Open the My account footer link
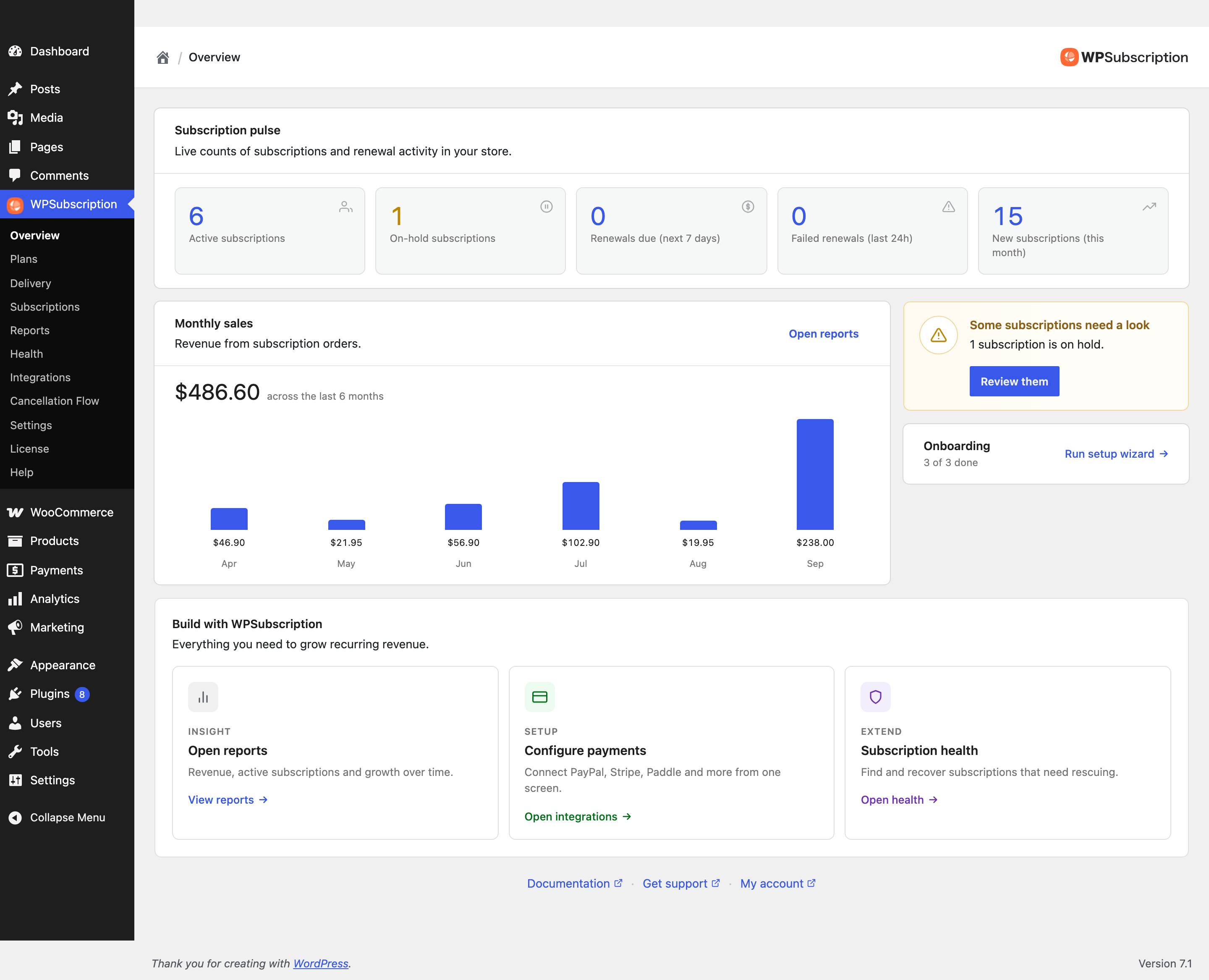 [x=778, y=883]
